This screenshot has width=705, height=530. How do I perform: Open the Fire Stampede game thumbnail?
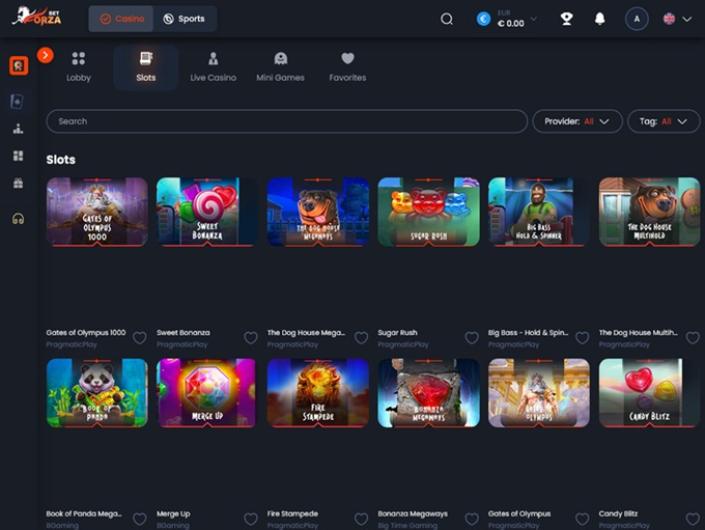(x=318, y=393)
